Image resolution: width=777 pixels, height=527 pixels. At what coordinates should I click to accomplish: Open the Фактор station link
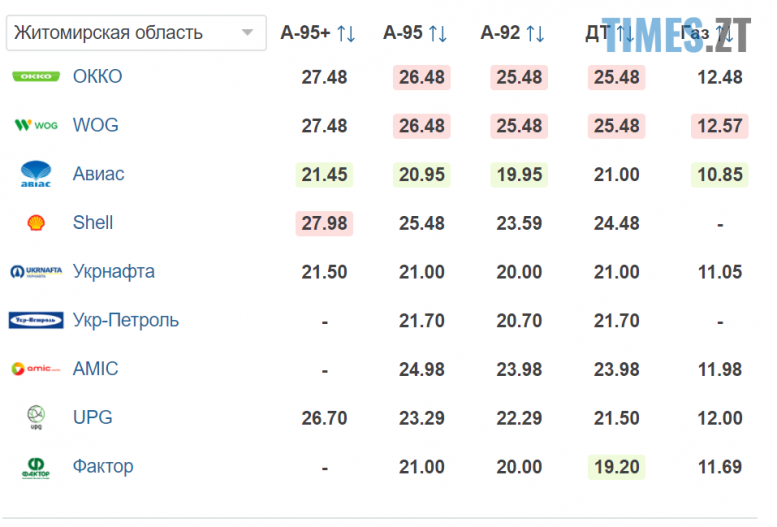pyautogui.click(x=103, y=466)
